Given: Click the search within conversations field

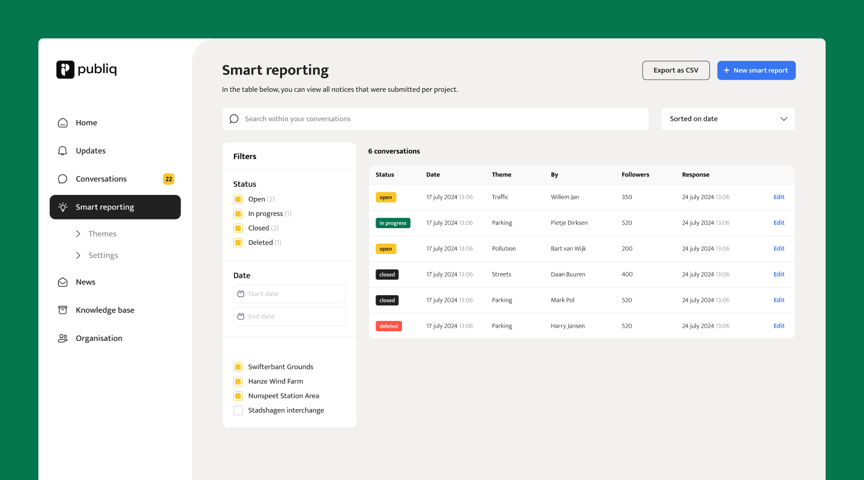Looking at the screenshot, I should (436, 118).
